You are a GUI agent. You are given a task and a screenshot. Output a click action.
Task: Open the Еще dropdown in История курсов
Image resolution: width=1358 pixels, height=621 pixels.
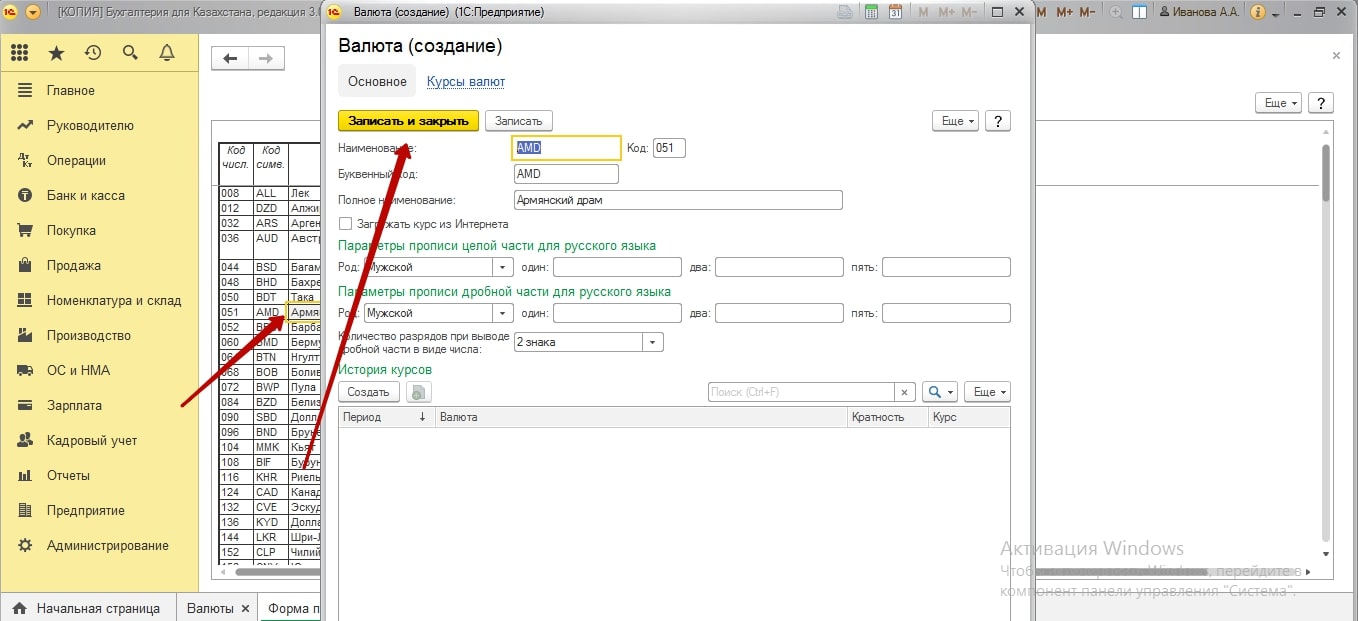tap(990, 392)
